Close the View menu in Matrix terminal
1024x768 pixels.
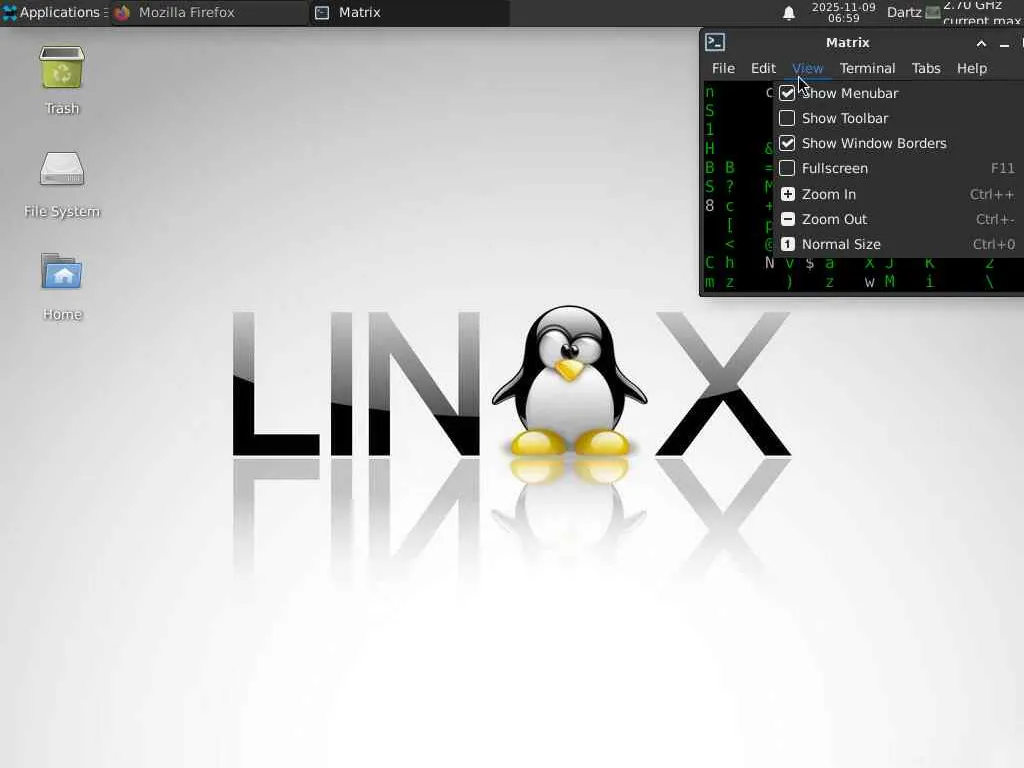coord(807,68)
